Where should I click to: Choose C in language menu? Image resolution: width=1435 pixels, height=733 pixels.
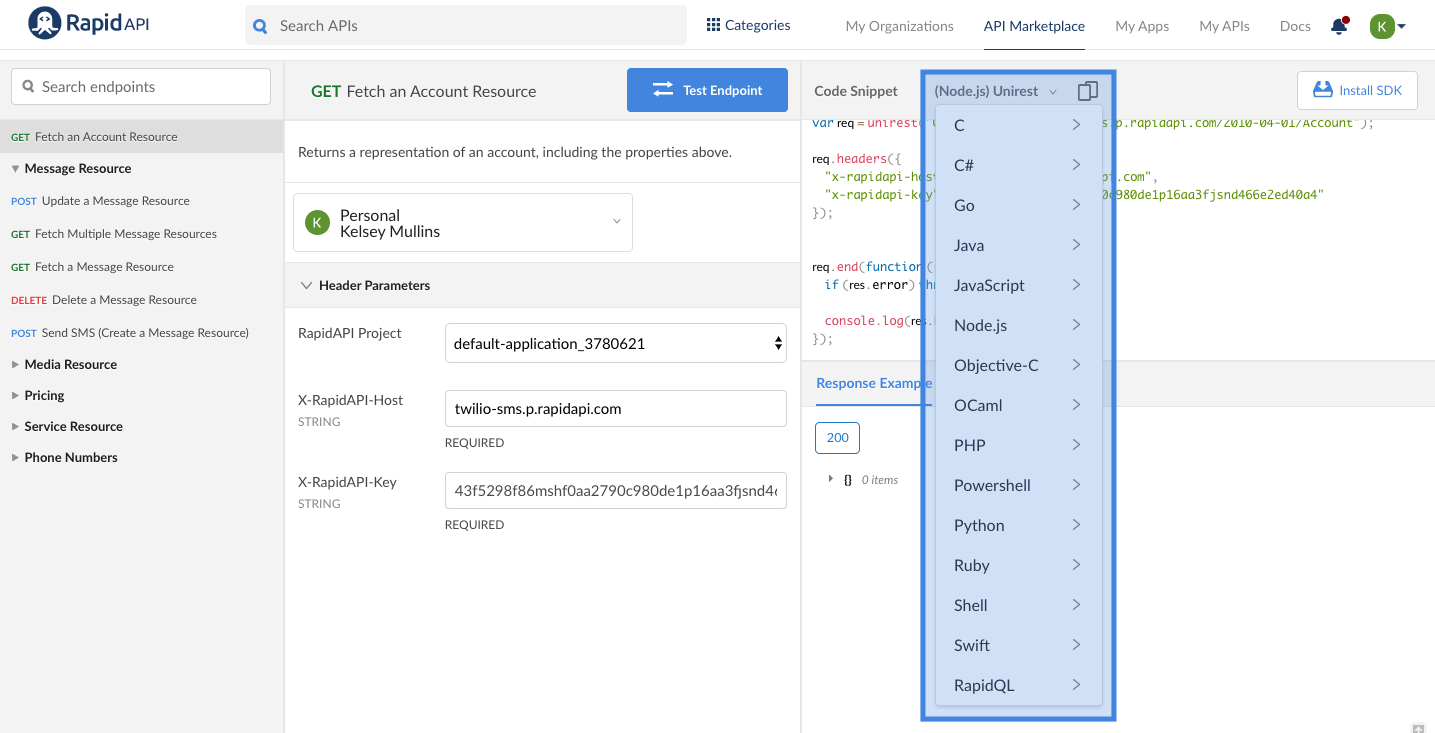pos(1018,125)
